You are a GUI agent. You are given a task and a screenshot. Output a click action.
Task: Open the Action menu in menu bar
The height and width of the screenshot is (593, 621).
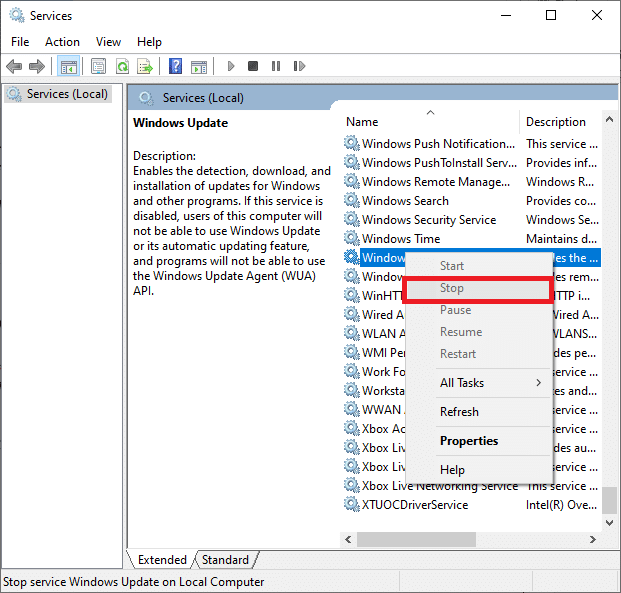(62, 41)
